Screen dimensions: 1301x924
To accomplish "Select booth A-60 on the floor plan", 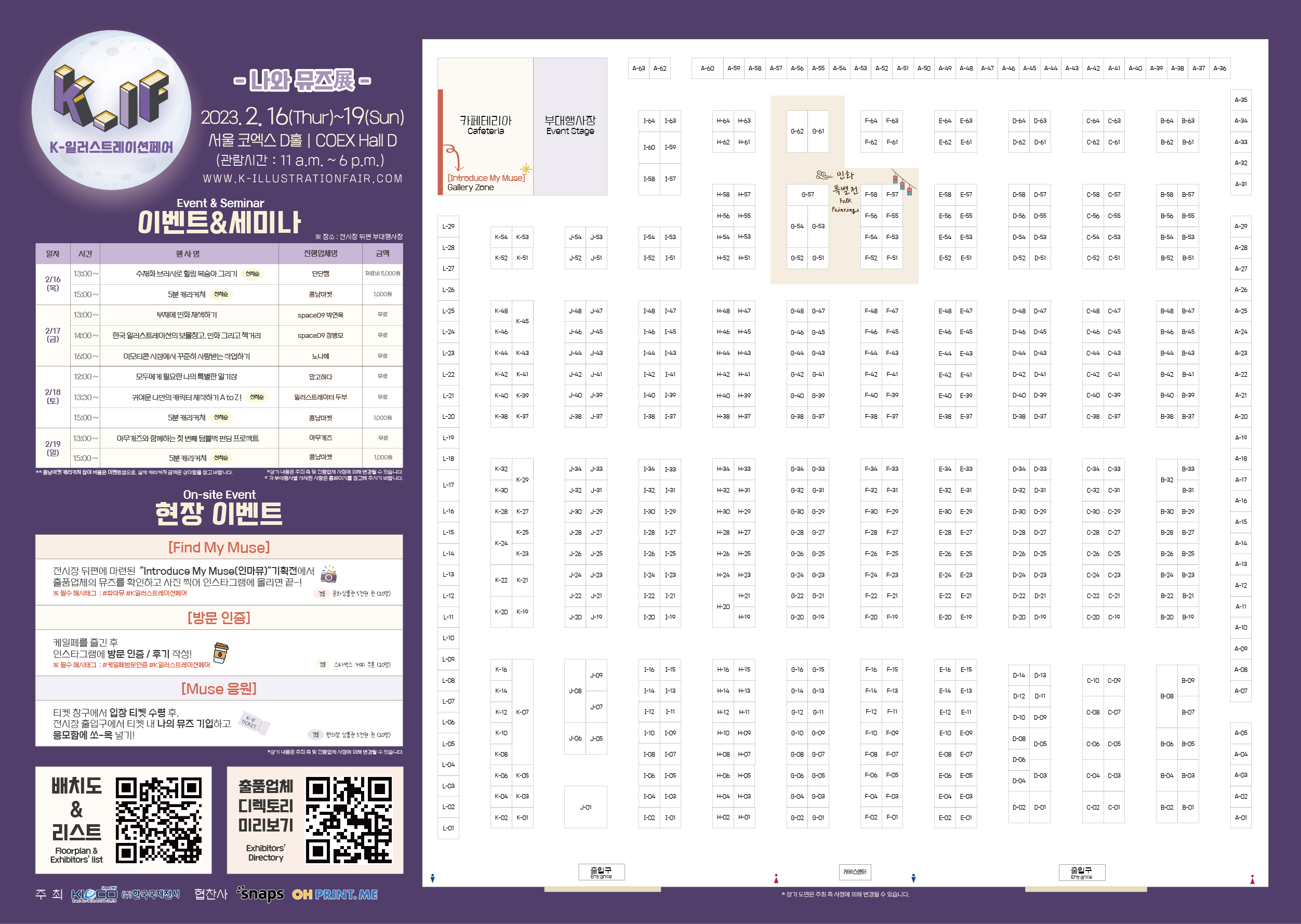I will point(707,68).
